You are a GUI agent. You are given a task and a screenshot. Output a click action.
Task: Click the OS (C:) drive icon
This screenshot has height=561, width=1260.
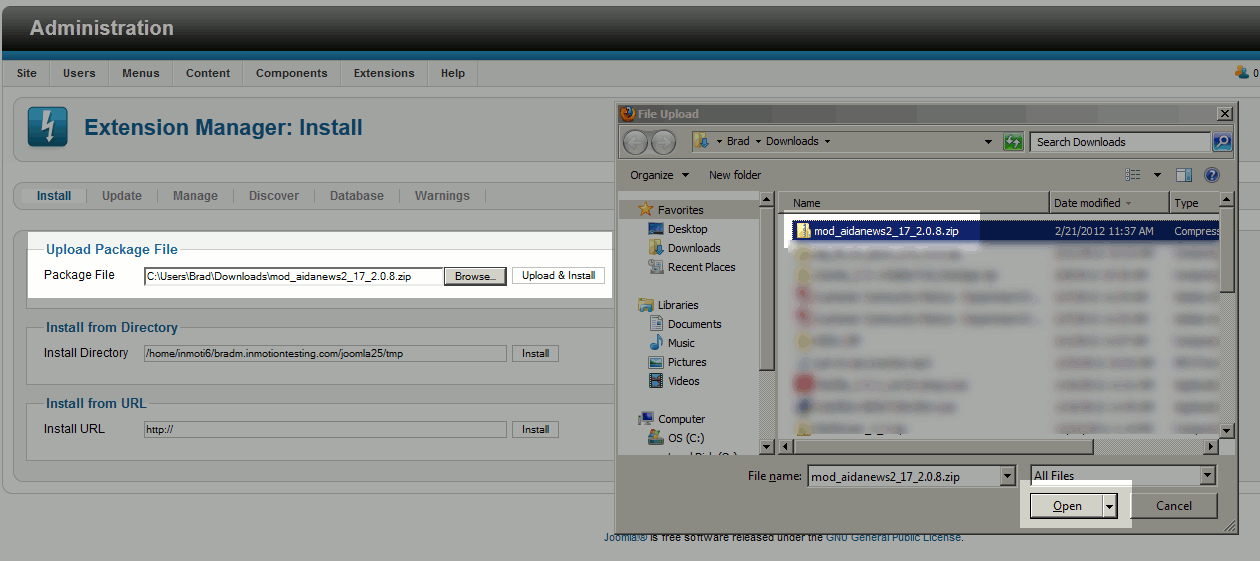pos(656,438)
